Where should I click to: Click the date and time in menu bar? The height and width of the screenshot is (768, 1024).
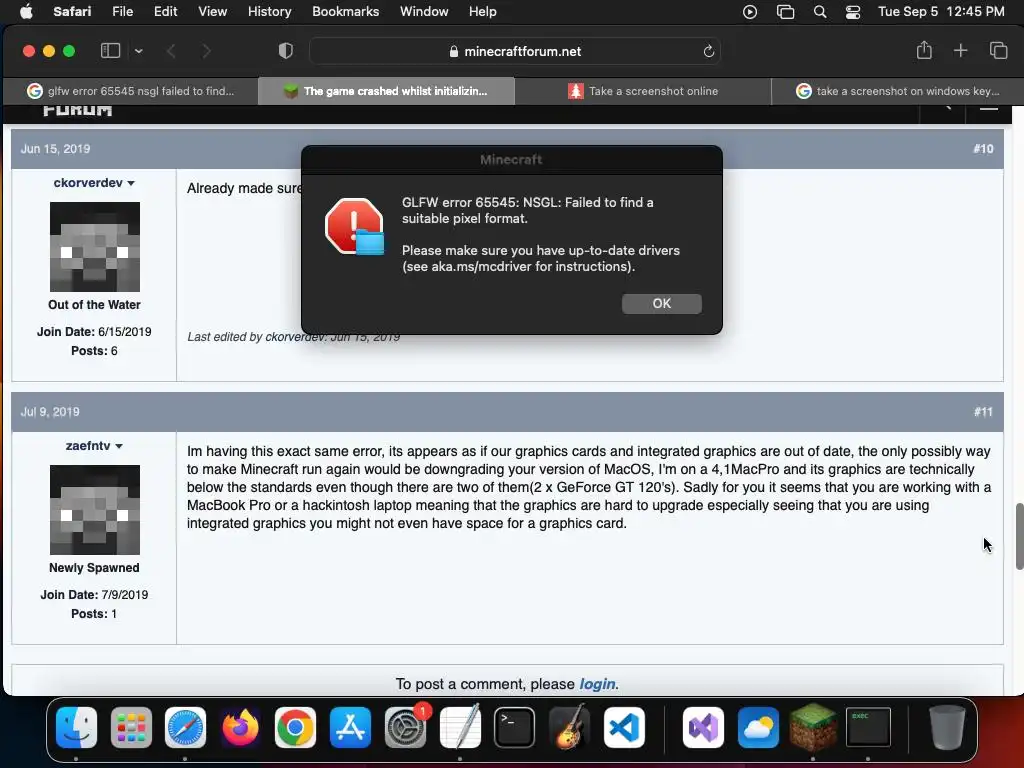[x=941, y=12]
